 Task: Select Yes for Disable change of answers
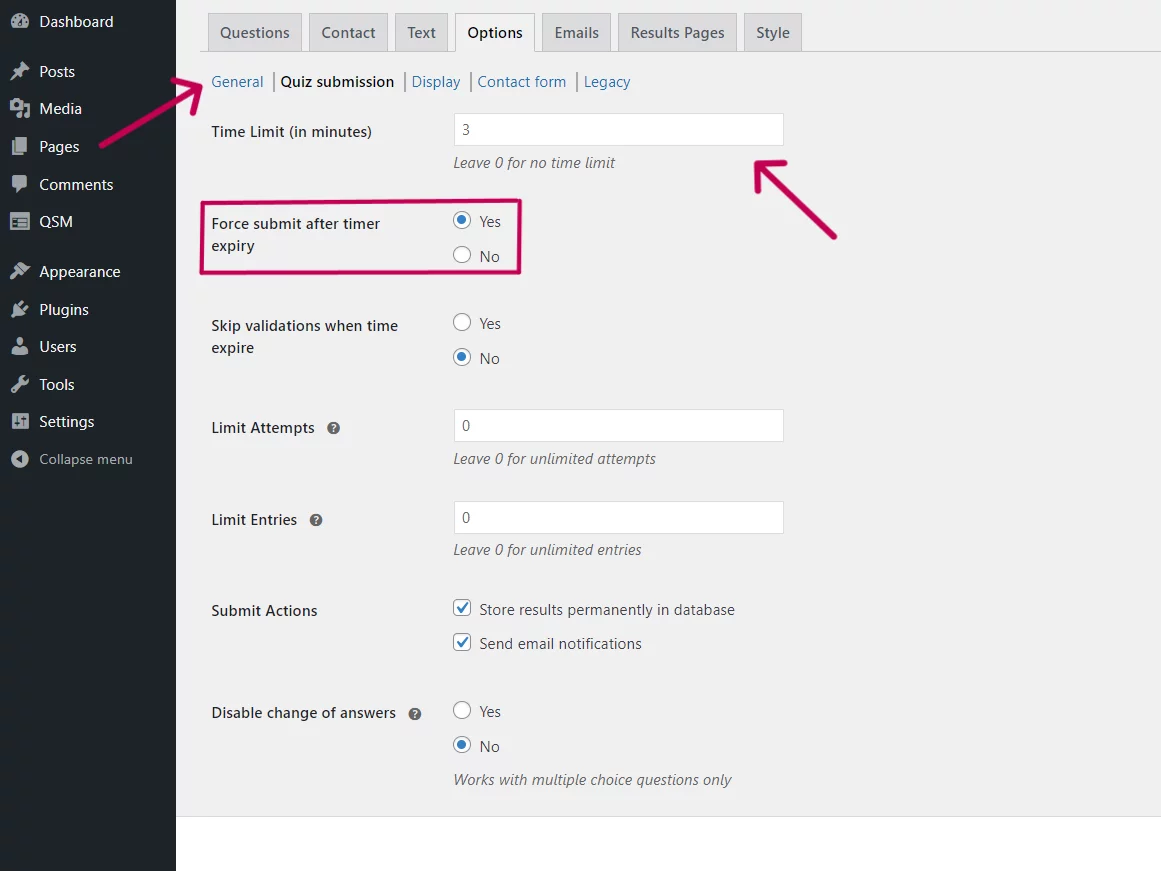[462, 710]
